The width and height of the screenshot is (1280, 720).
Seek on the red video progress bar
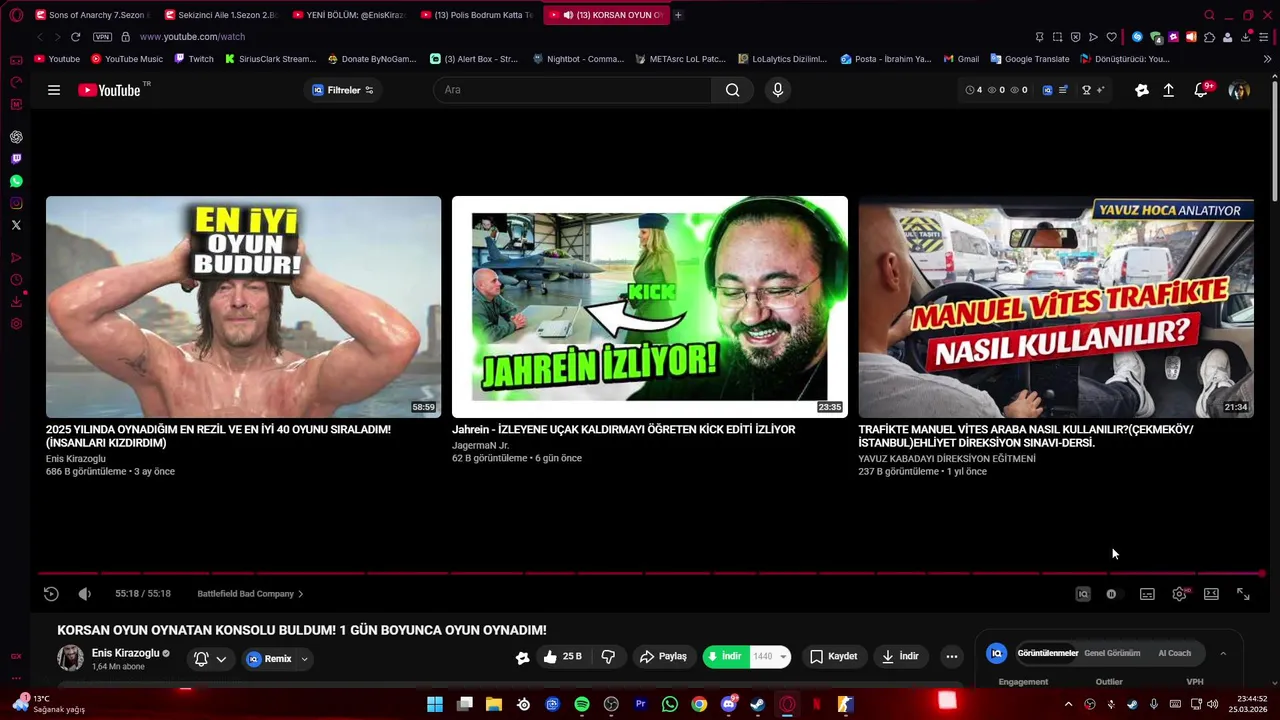650,574
